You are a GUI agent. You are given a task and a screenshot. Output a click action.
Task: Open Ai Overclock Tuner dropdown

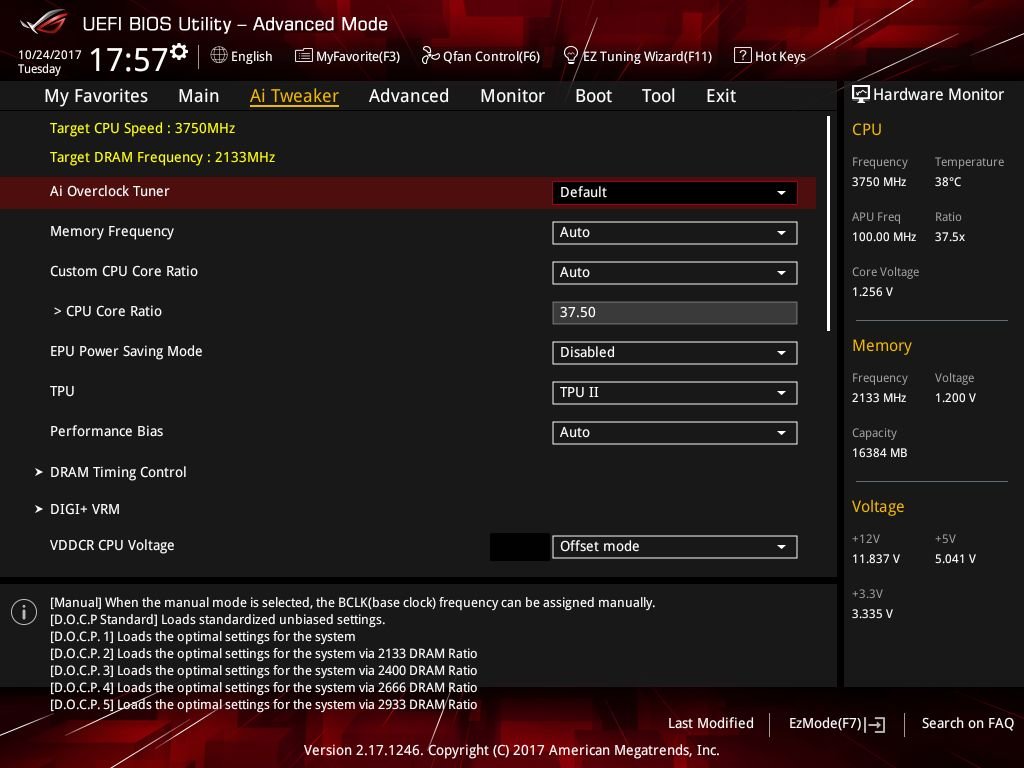(674, 193)
